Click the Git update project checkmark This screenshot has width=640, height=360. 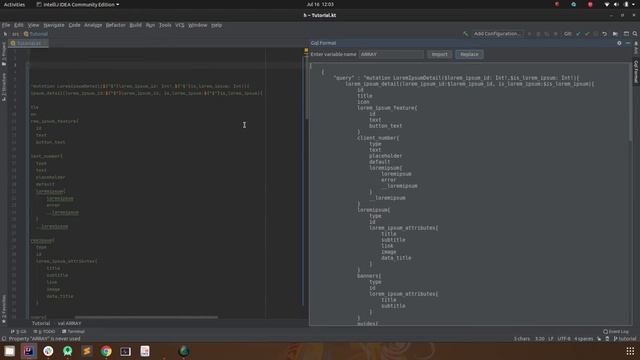pos(578,34)
